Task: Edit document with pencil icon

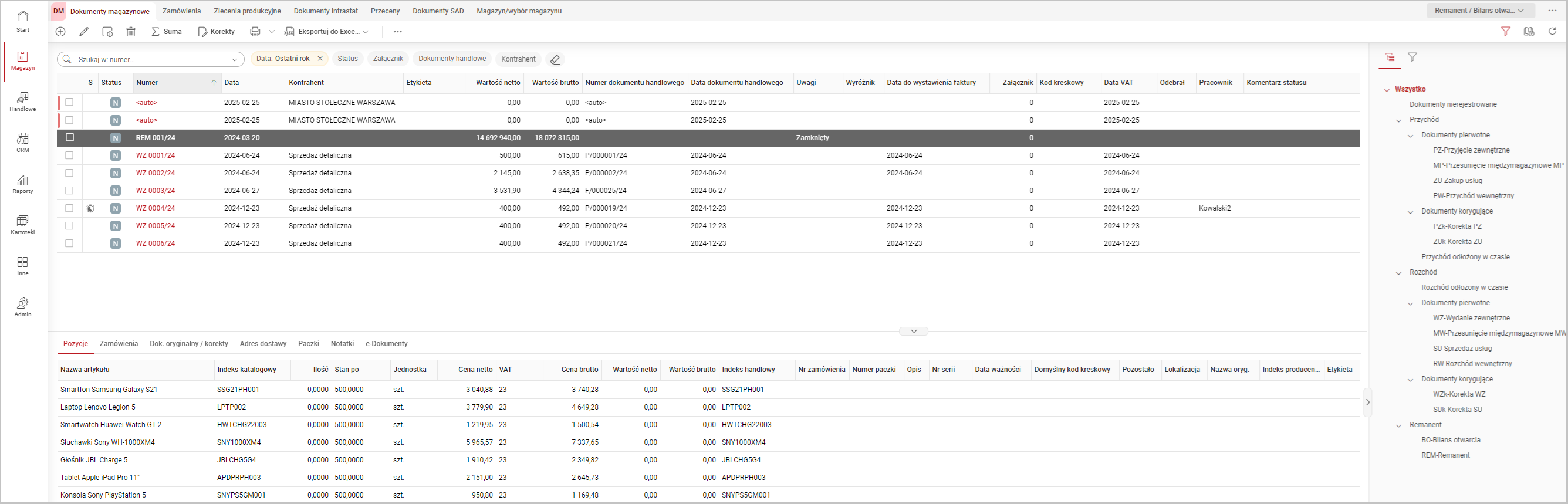Action: [x=84, y=32]
